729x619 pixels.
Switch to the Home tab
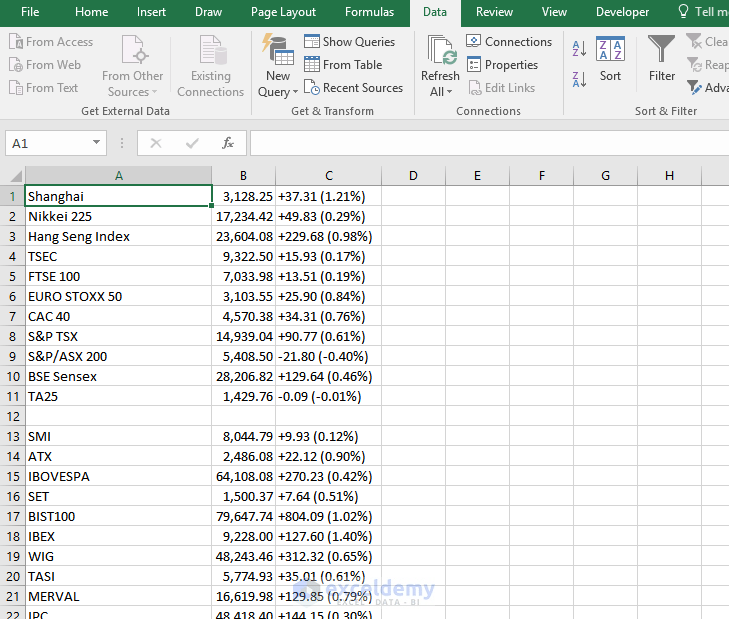(92, 12)
